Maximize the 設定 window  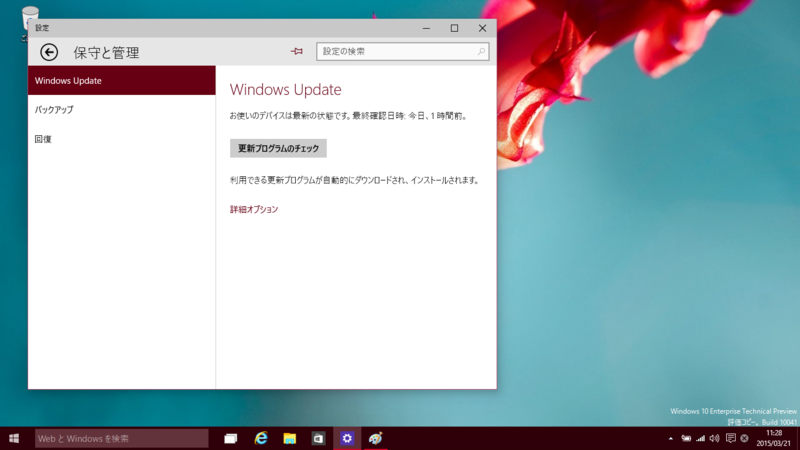tap(454, 28)
